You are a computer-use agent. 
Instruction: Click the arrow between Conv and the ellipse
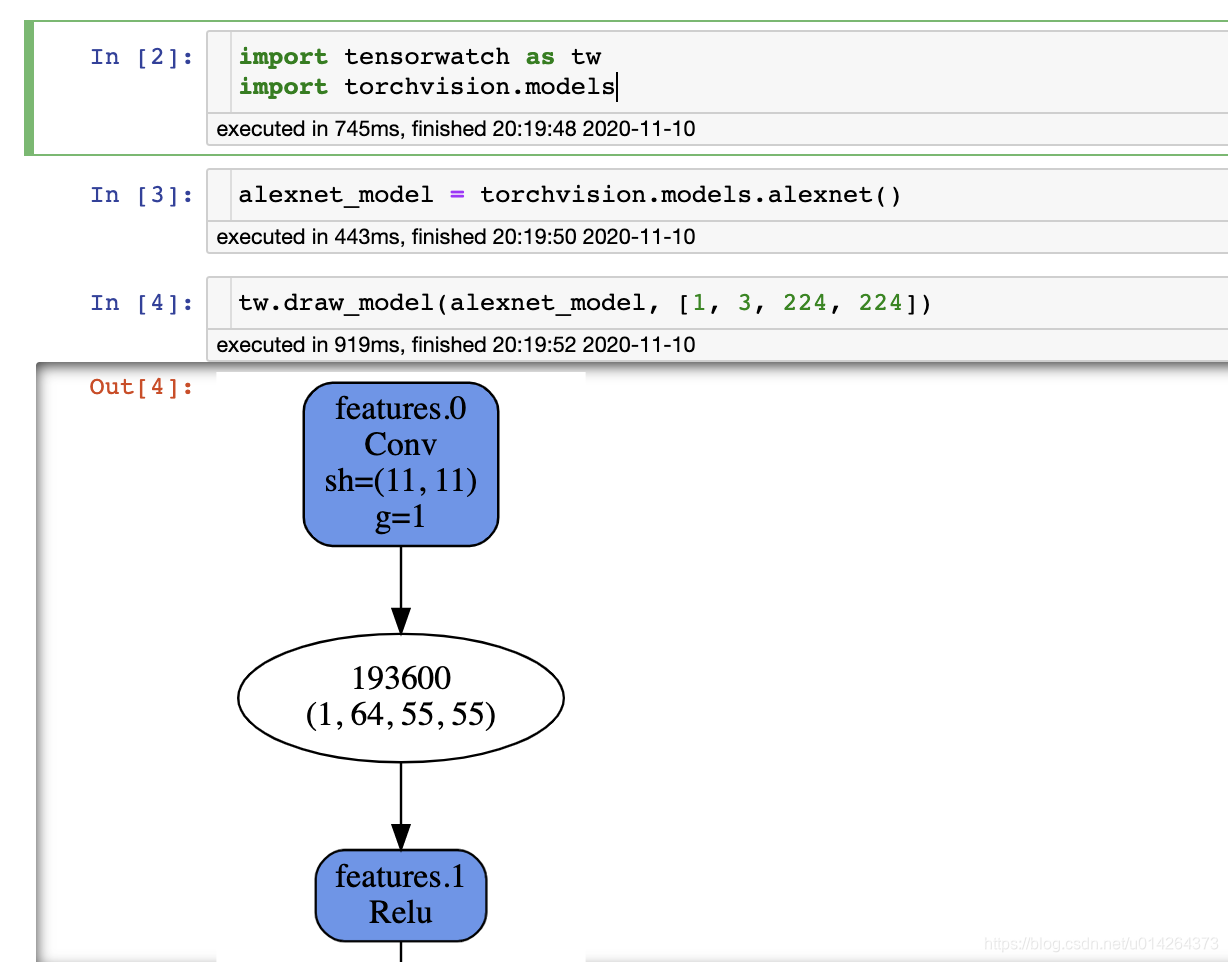tap(400, 590)
